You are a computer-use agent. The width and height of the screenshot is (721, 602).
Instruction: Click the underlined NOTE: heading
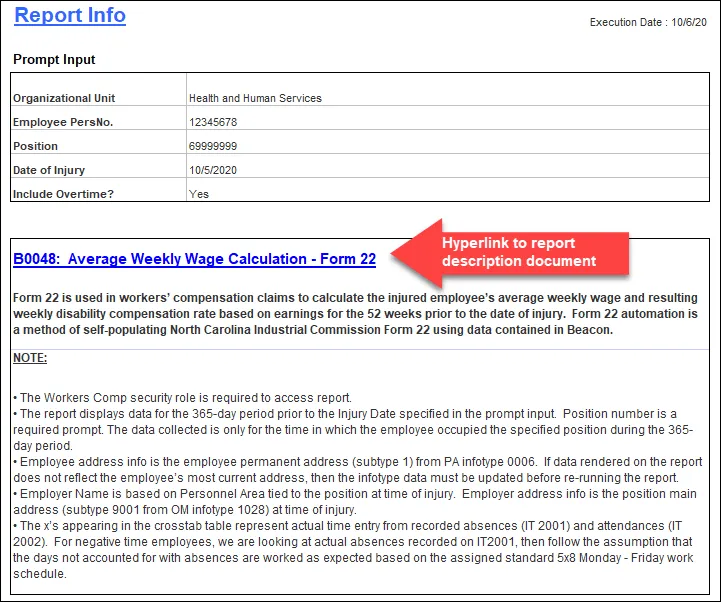[x=30, y=358]
